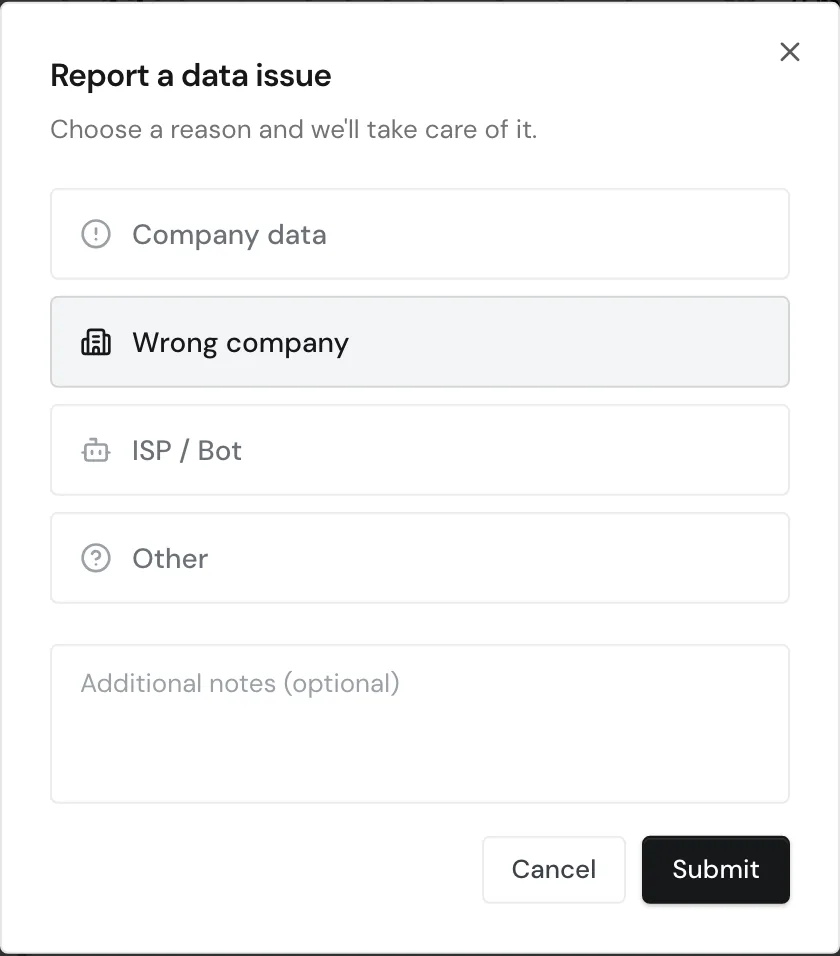Focus the Additional notes text field

(420, 724)
